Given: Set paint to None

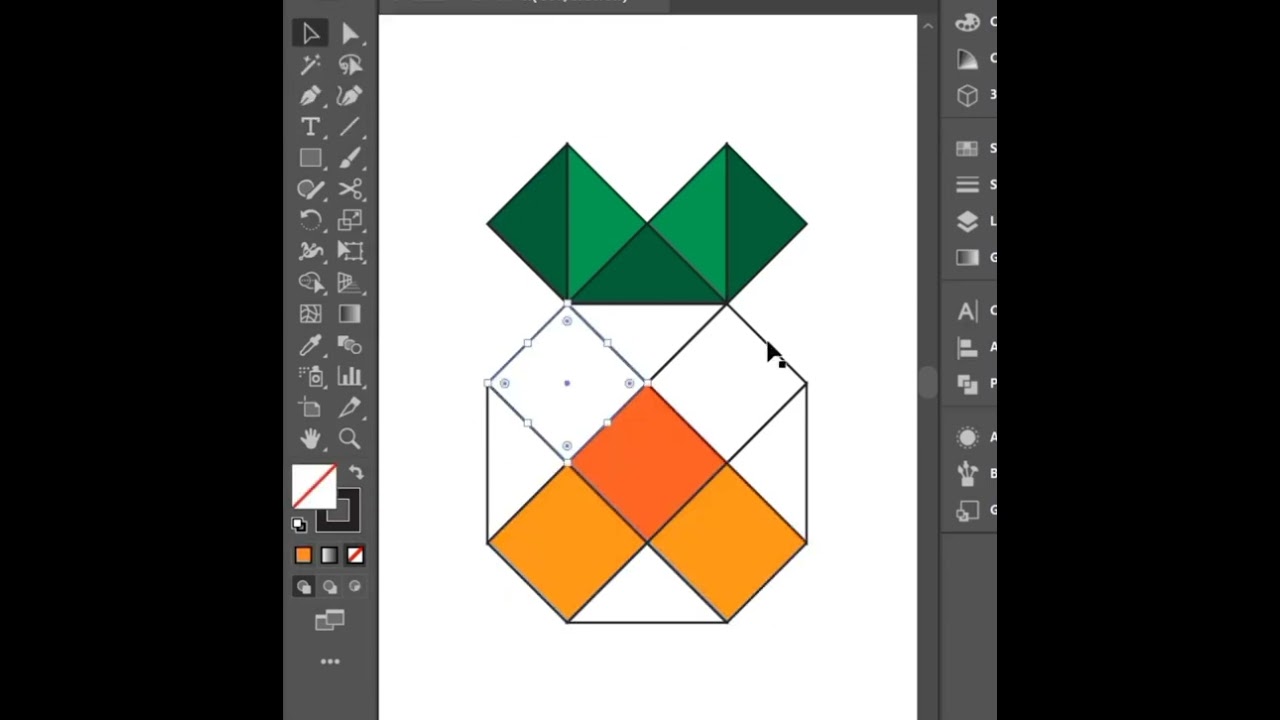Looking at the screenshot, I should [x=355, y=555].
